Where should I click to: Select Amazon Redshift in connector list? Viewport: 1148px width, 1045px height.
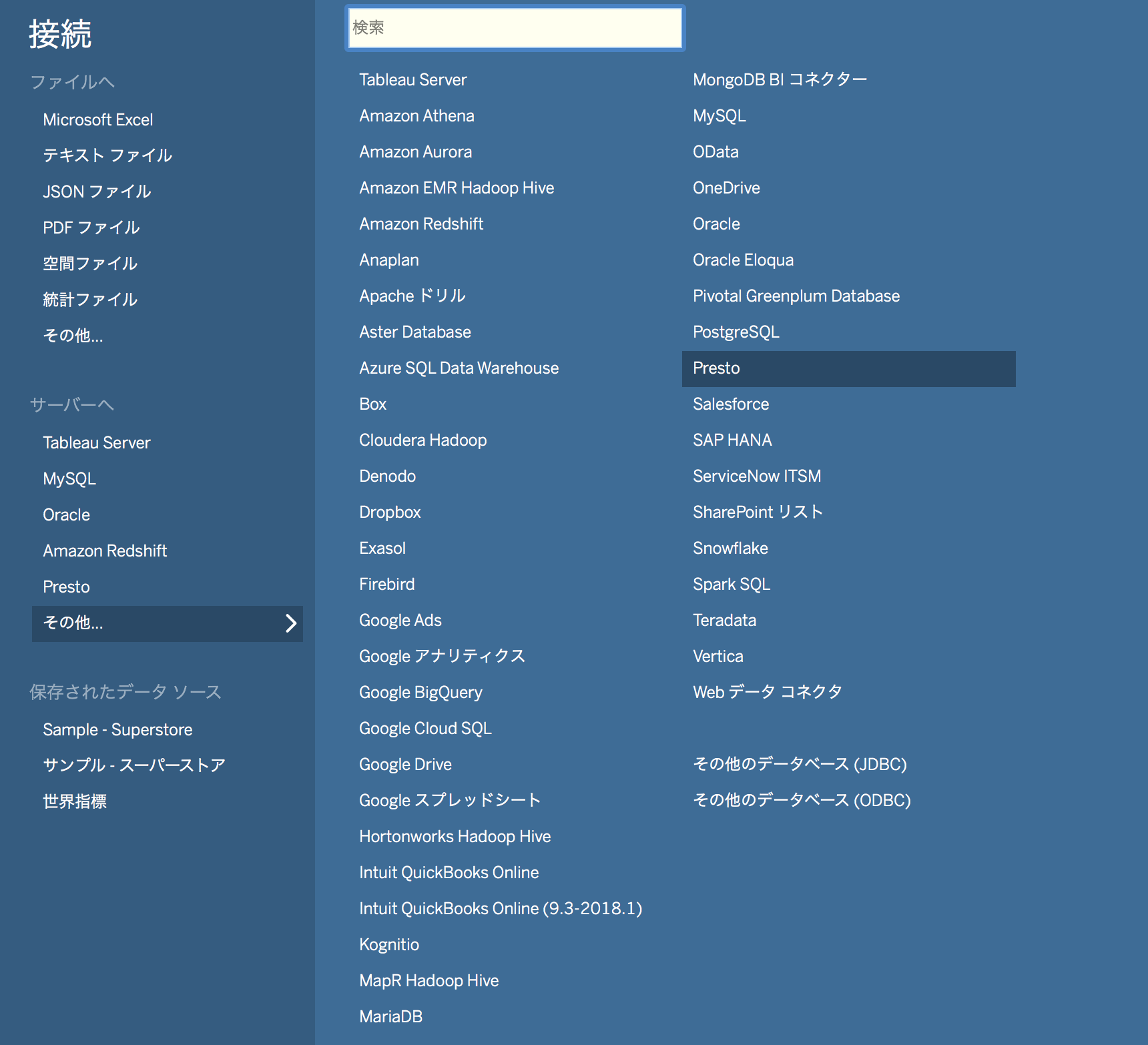[x=421, y=224]
